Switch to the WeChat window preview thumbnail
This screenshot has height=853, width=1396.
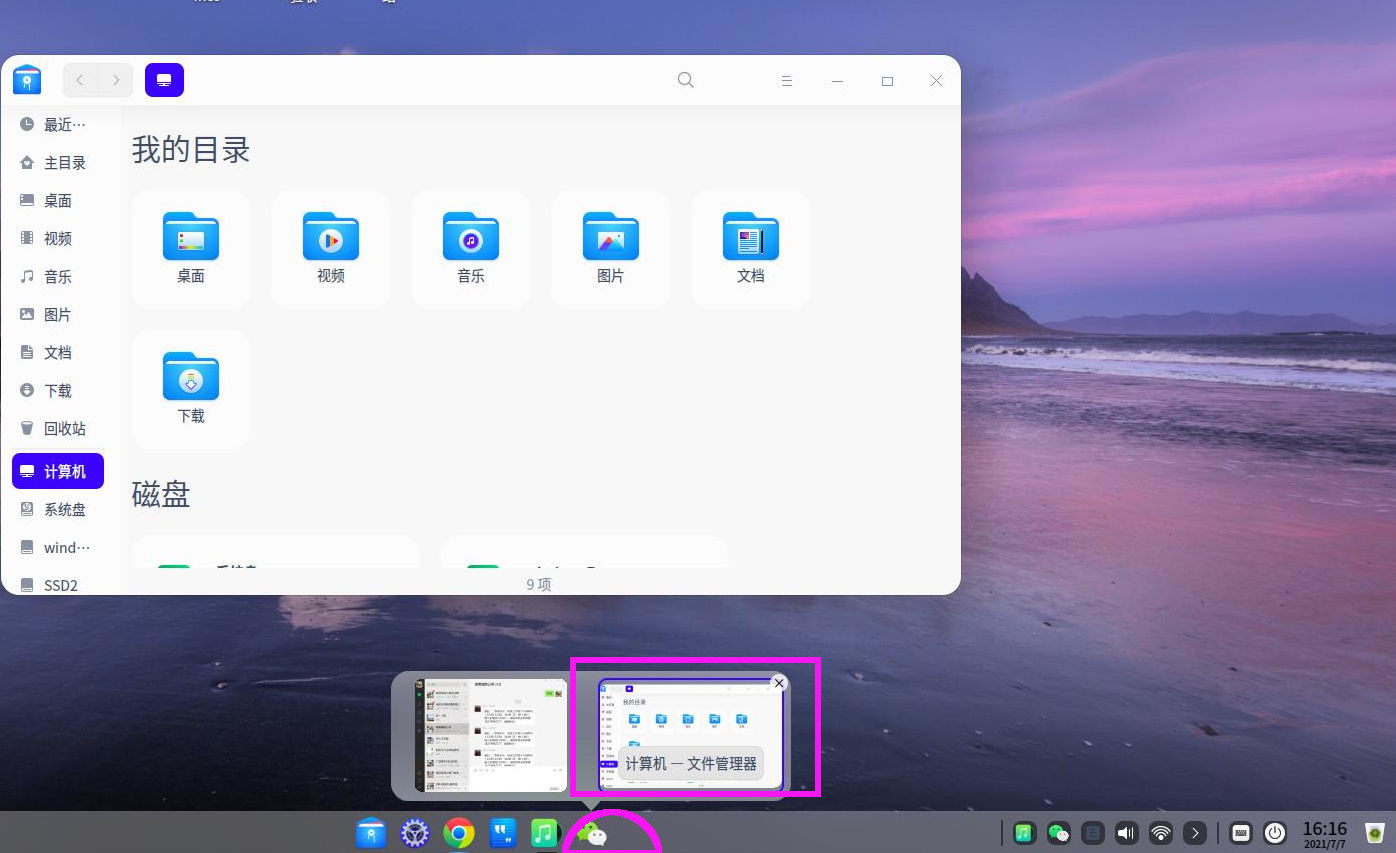tap(491, 736)
